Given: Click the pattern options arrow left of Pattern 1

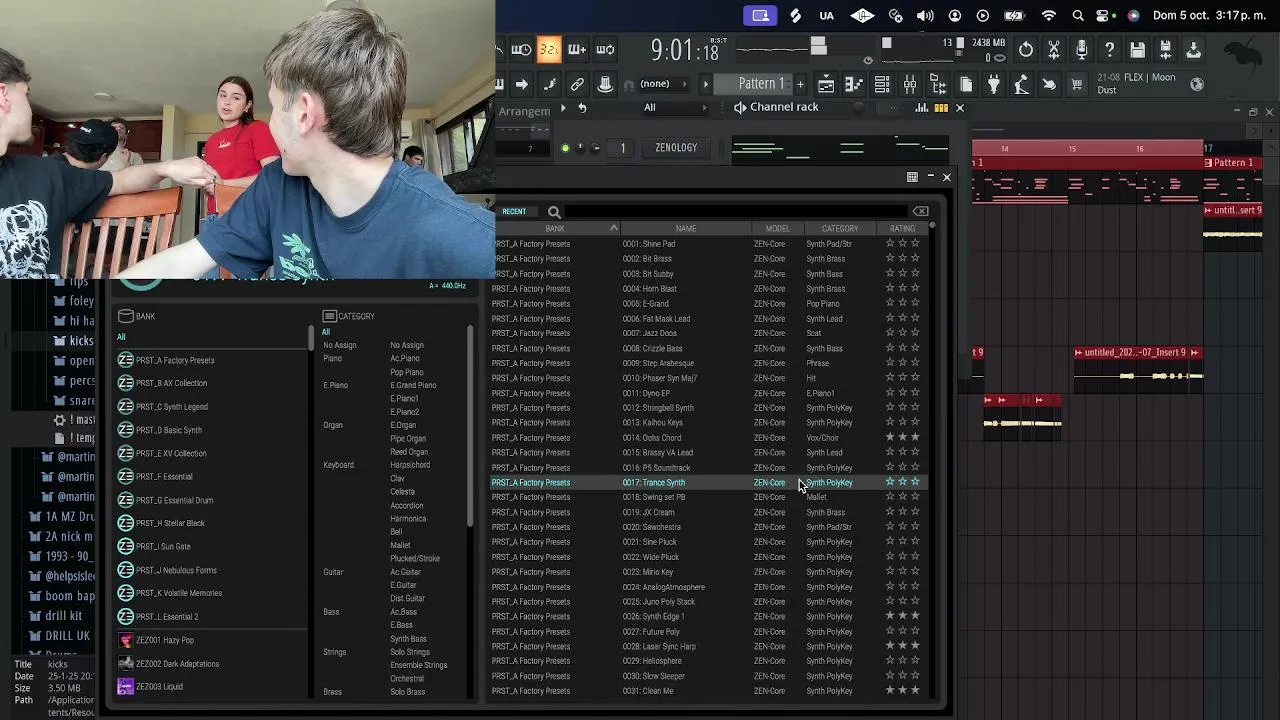Looking at the screenshot, I should (705, 84).
